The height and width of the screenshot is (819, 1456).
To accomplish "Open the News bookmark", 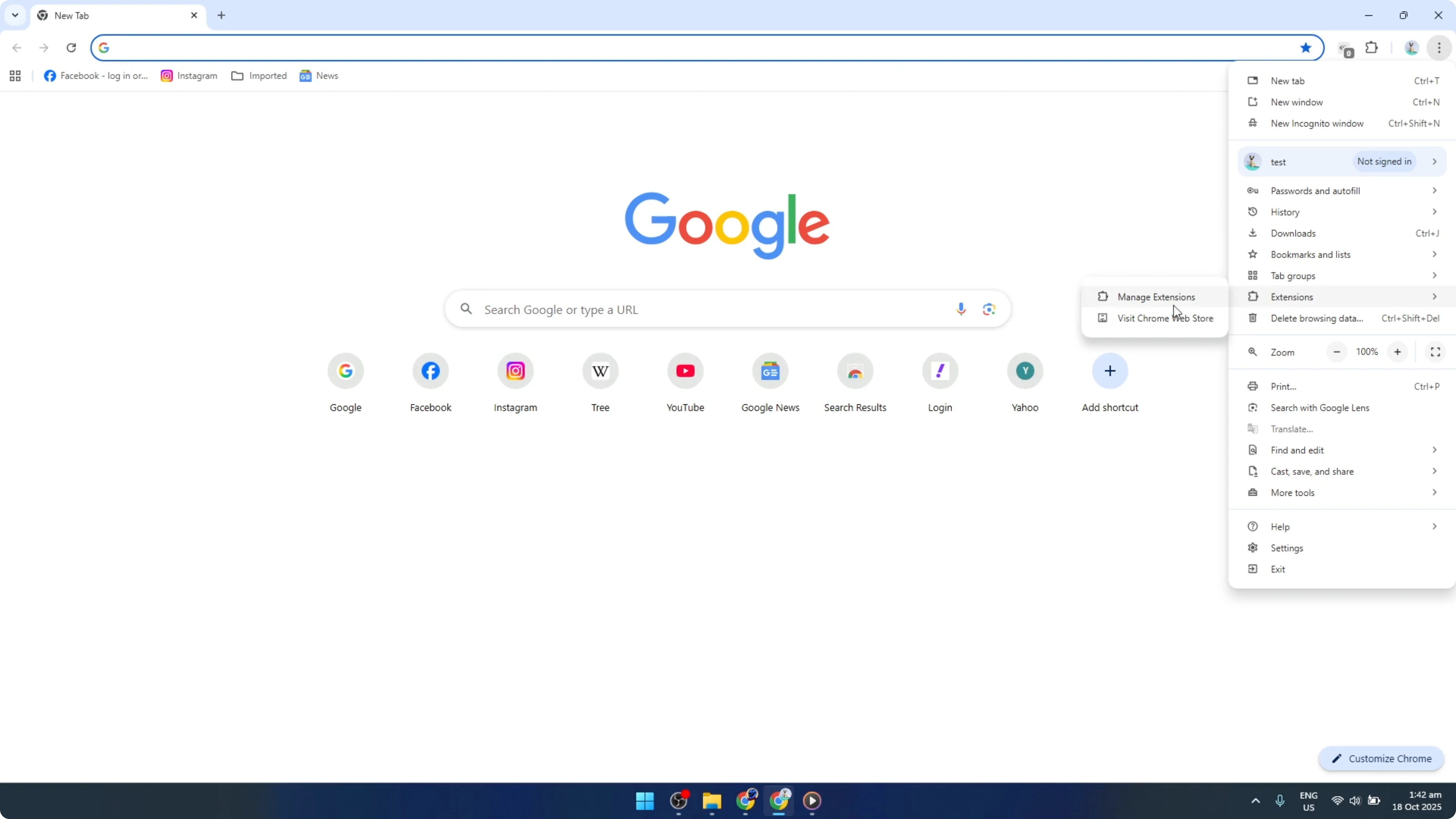I will coord(319,76).
